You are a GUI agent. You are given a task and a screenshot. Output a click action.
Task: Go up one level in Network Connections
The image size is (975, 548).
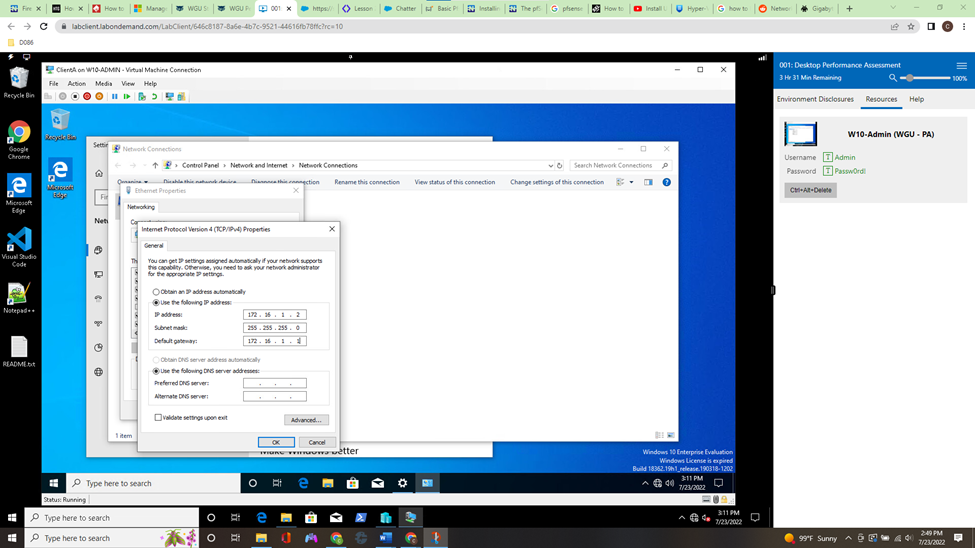click(155, 165)
